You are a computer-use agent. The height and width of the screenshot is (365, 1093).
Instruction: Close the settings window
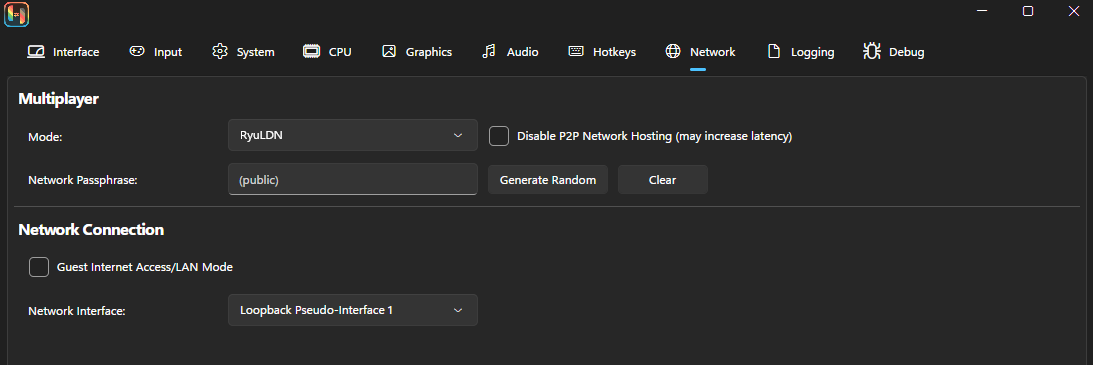click(1073, 11)
